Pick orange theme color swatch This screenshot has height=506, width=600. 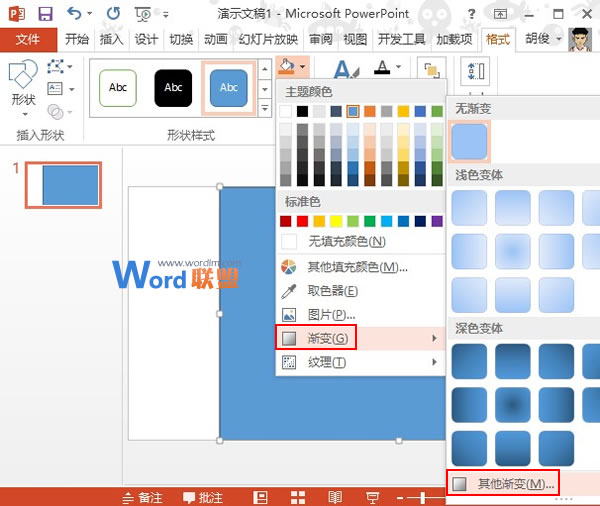click(370, 111)
